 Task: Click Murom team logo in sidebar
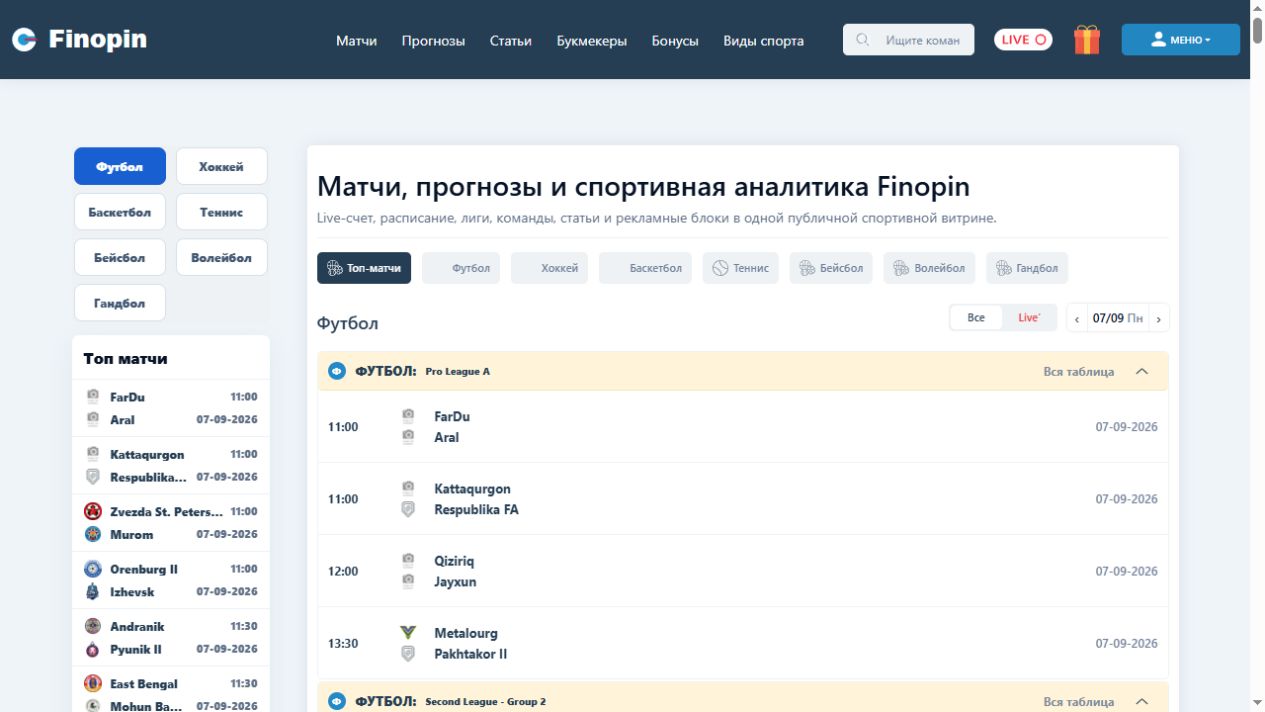93,534
